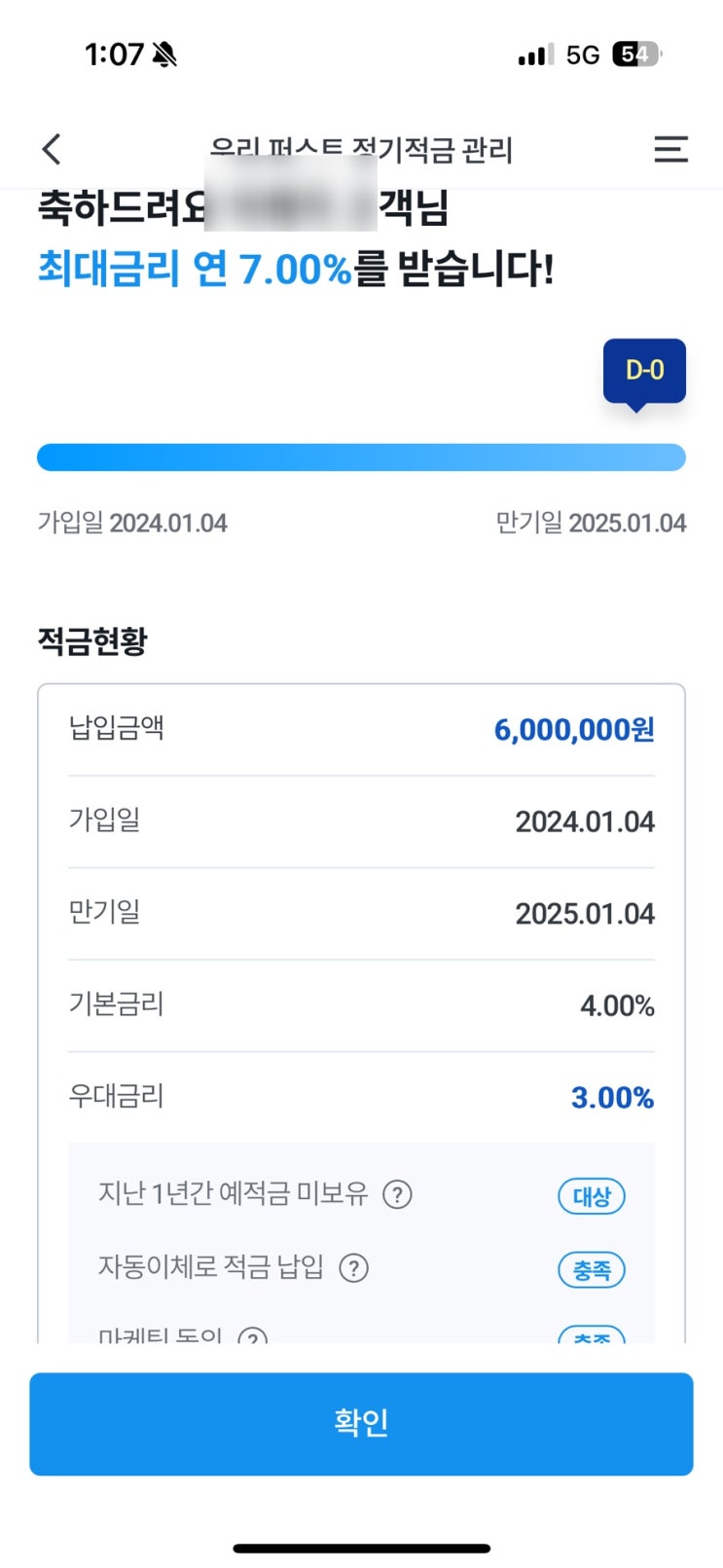Tap the 최대금리 연 7.00% text
Viewport: 723px width, 1568px height.
195,269
